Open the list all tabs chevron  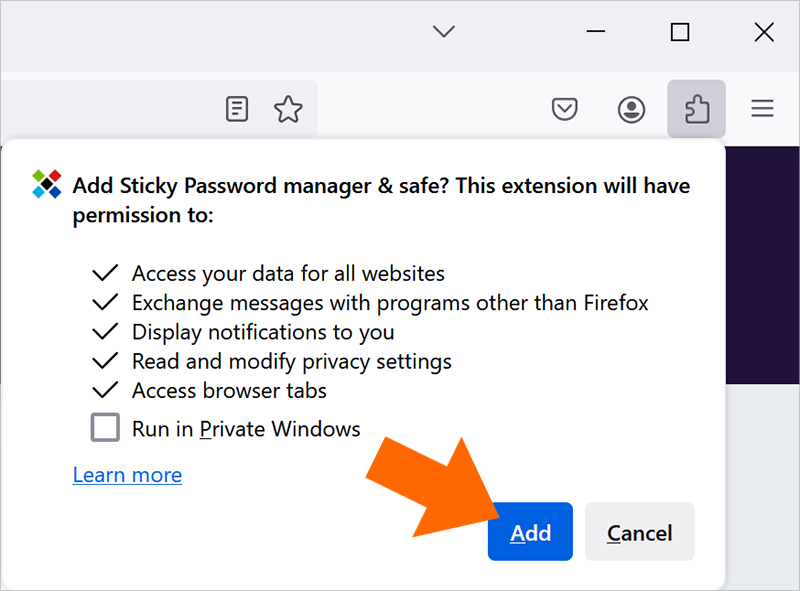point(443,32)
